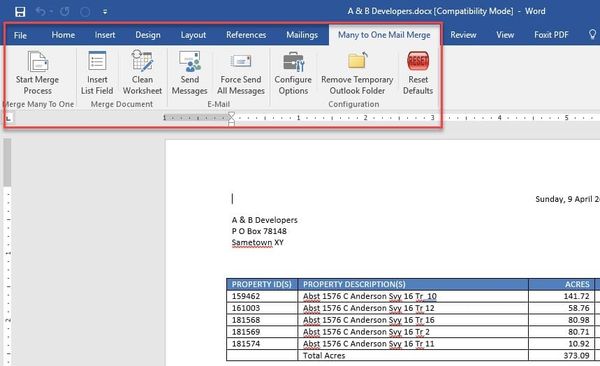Switch to the Review tab

pos(463,35)
